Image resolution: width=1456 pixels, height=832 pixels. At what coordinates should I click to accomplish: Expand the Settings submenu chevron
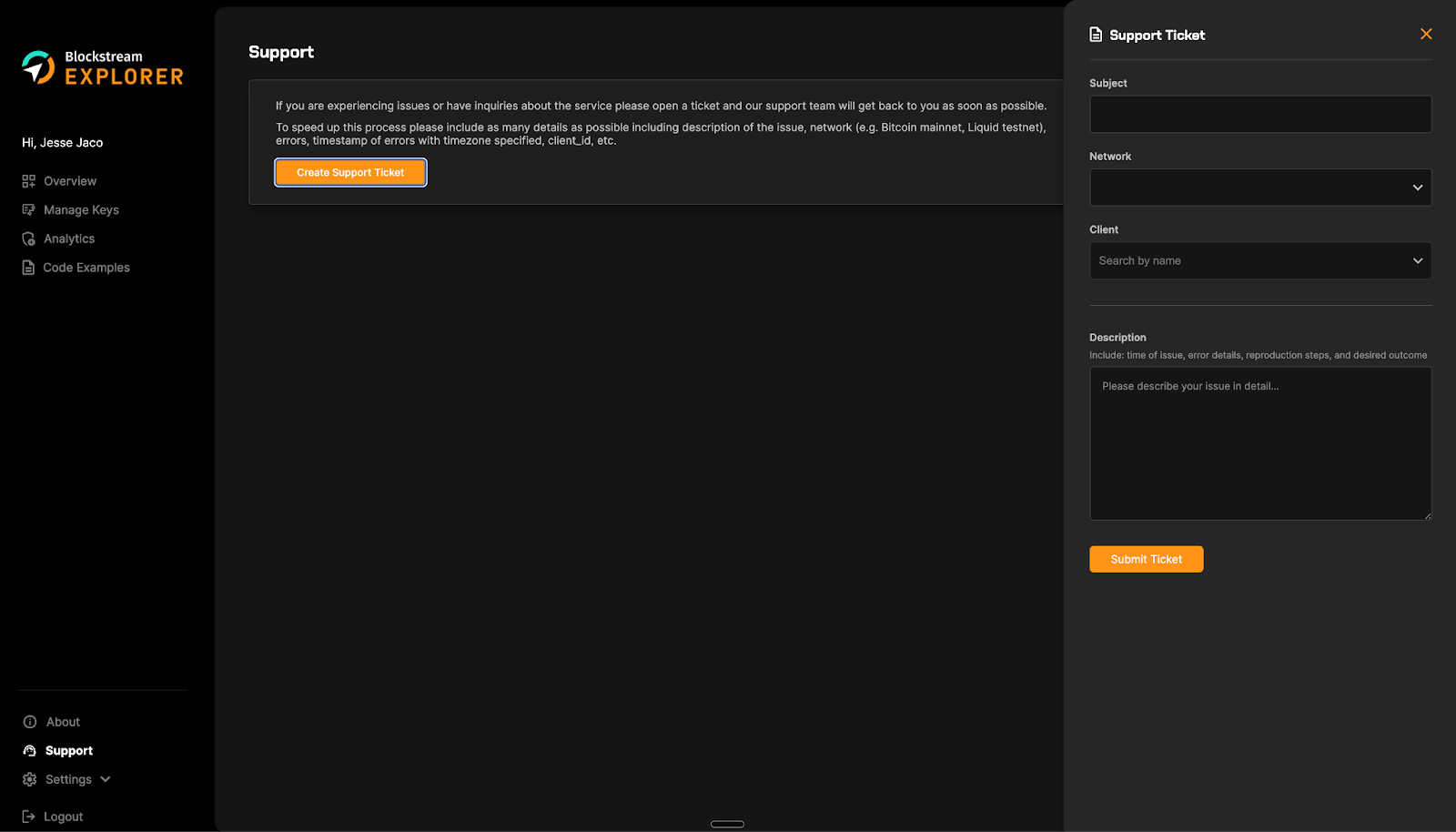tap(106, 779)
